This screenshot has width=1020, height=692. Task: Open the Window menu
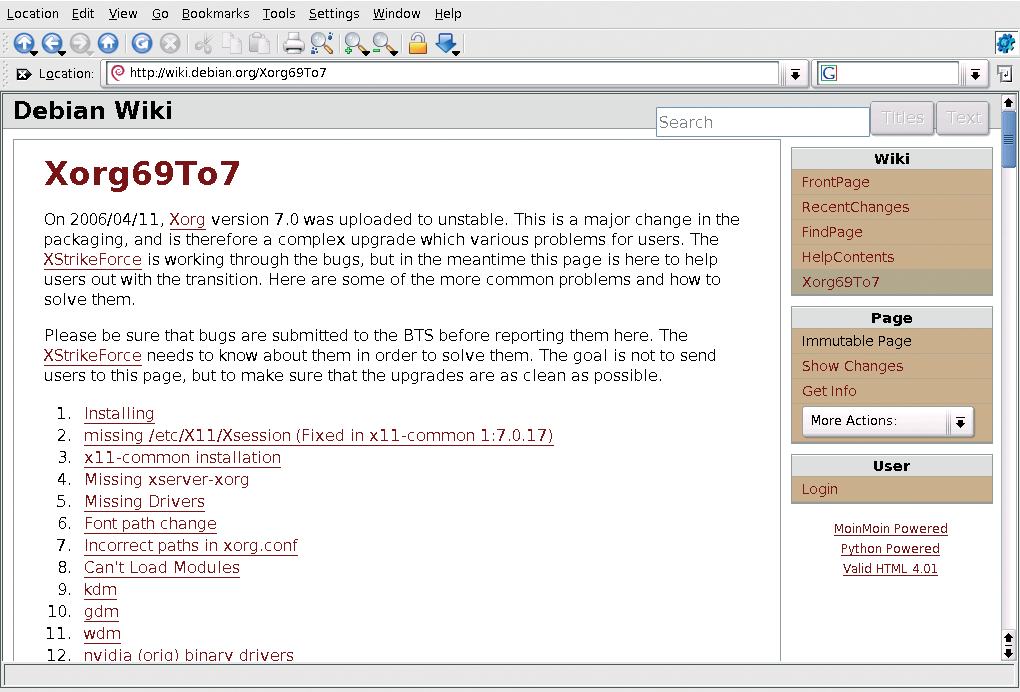[x=396, y=14]
